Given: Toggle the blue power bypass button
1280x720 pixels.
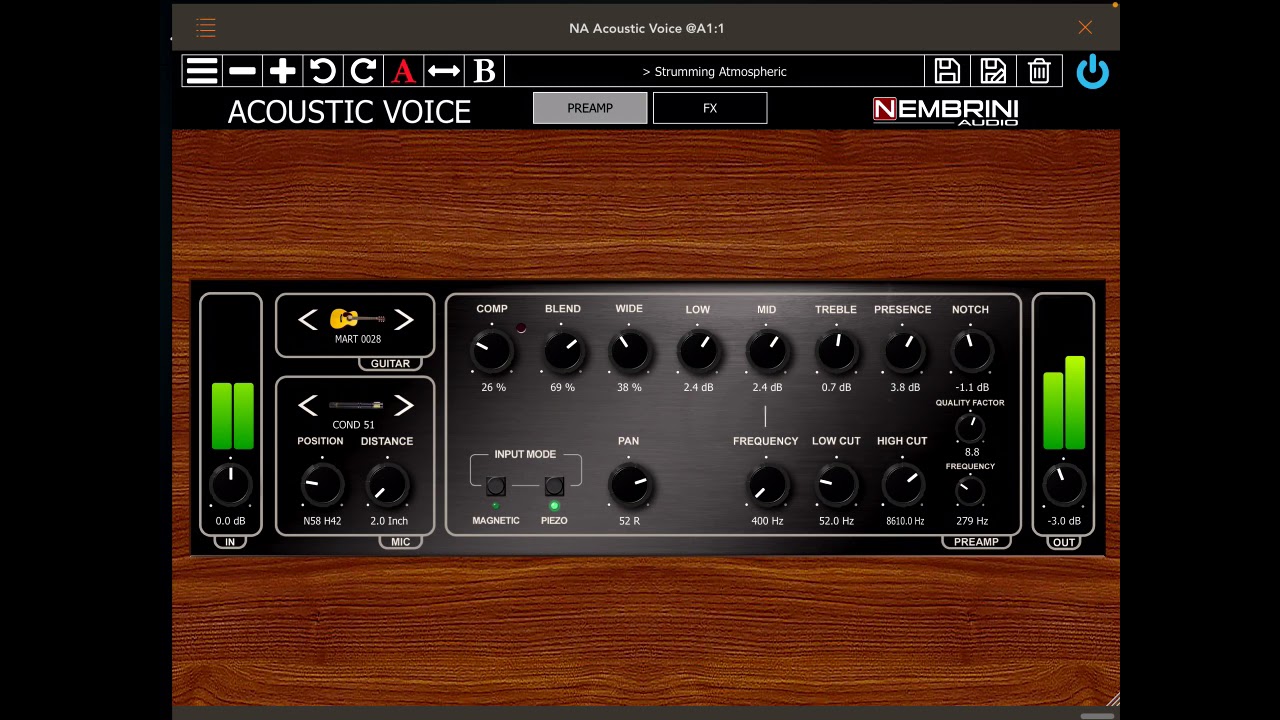Looking at the screenshot, I should click(x=1092, y=72).
